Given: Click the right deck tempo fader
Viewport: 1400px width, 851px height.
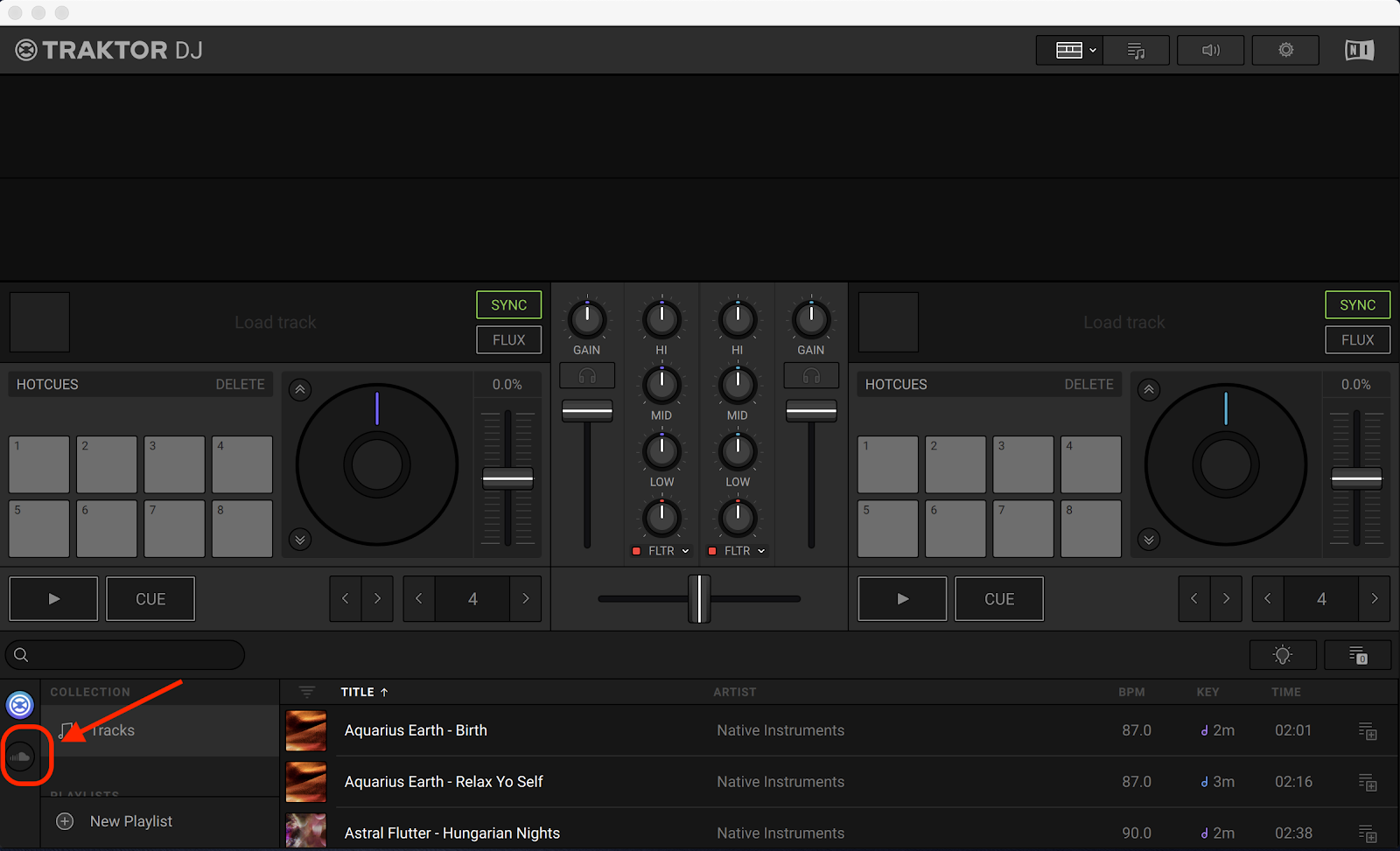Looking at the screenshot, I should [x=1356, y=478].
